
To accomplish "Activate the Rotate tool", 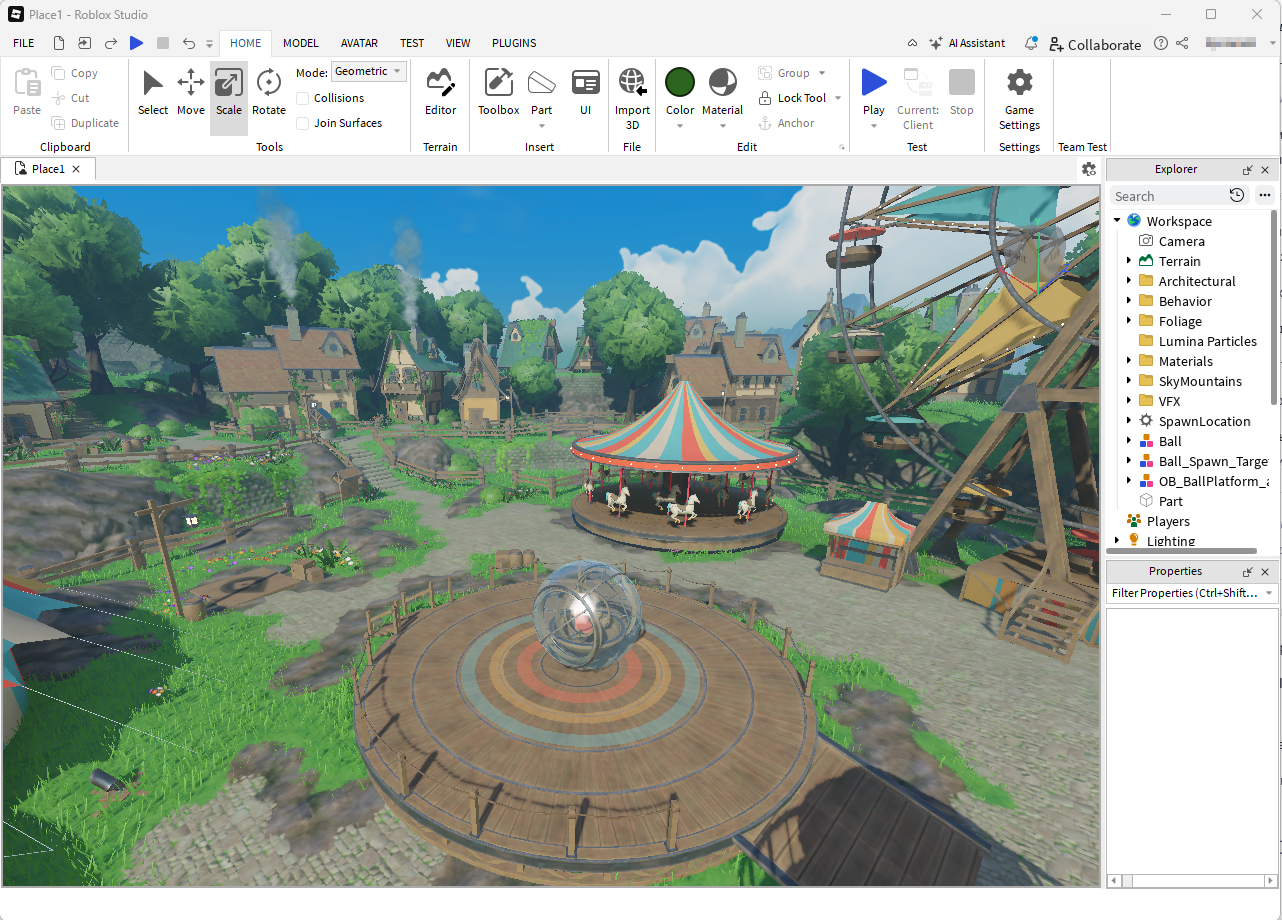I will (x=268, y=92).
